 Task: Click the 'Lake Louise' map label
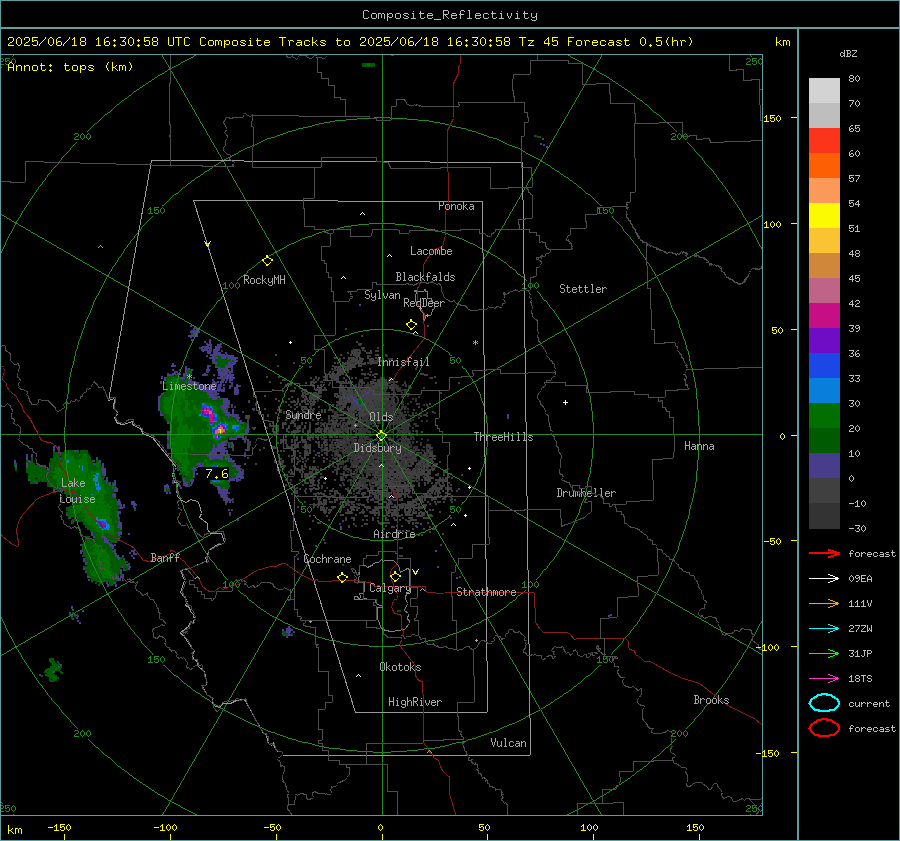pyautogui.click(x=77, y=491)
